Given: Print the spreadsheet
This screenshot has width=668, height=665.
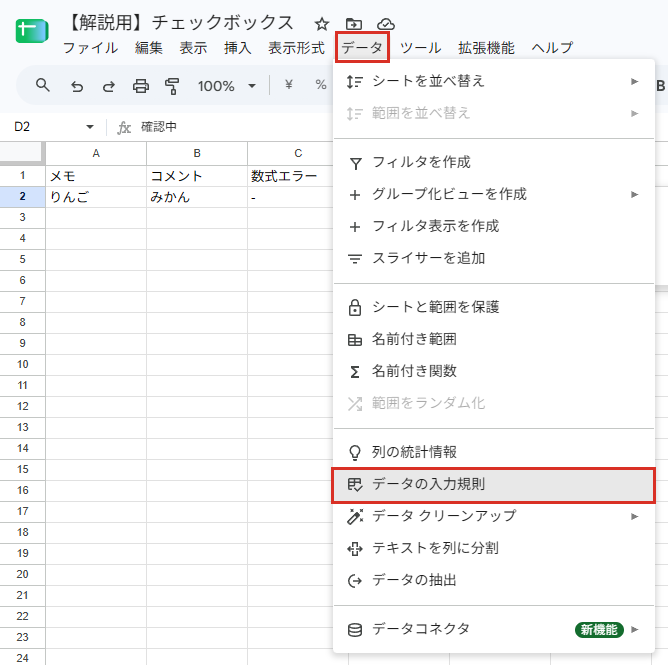Looking at the screenshot, I should 141,86.
